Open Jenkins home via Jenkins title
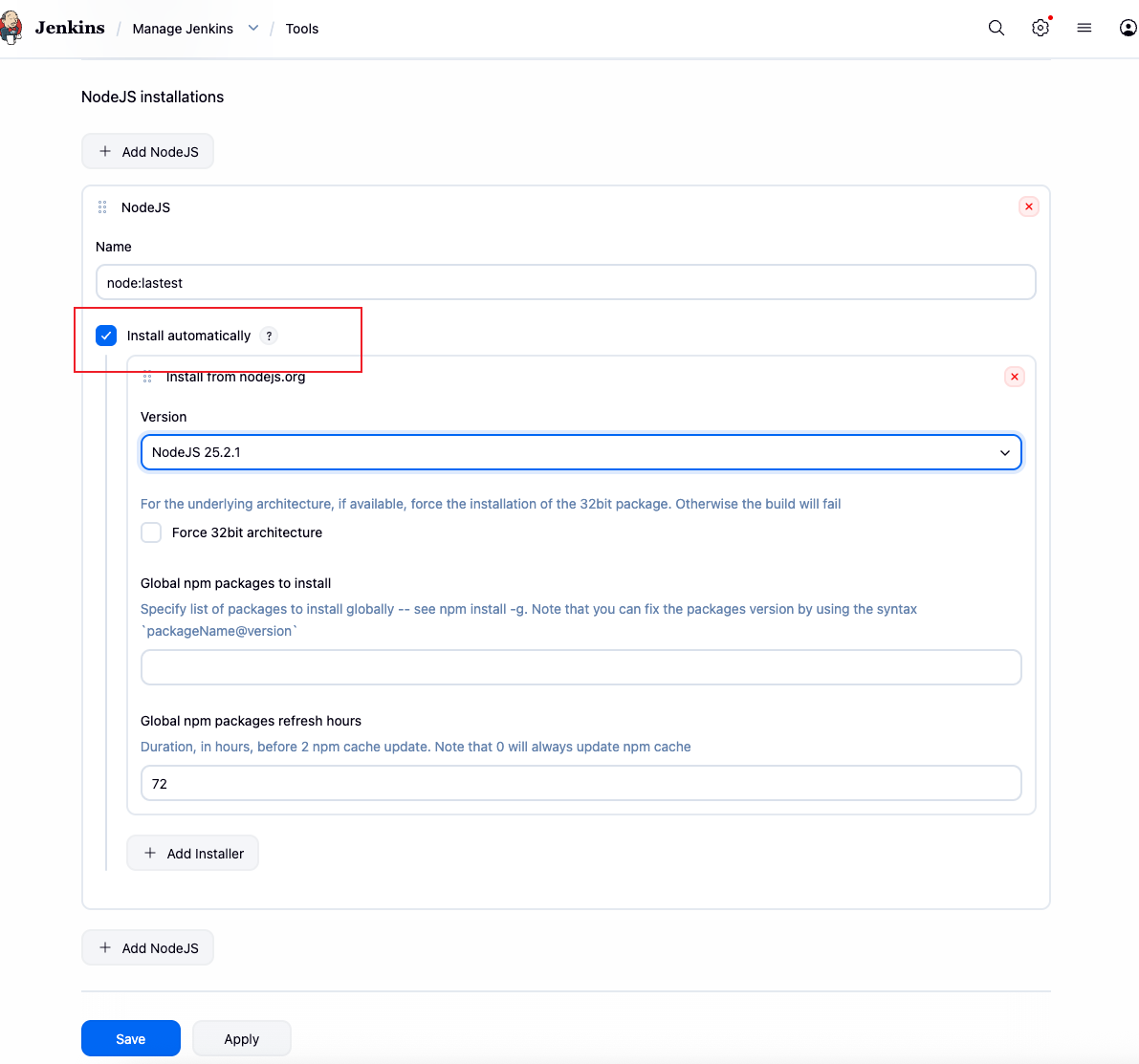The height and width of the screenshot is (1064, 1139). click(70, 28)
